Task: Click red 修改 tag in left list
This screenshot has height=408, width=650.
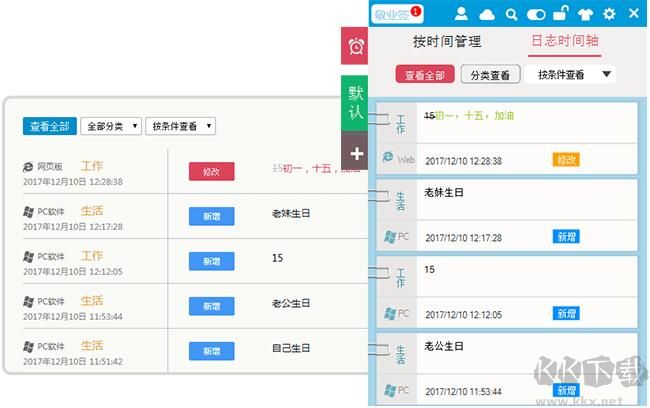Action: (211, 171)
